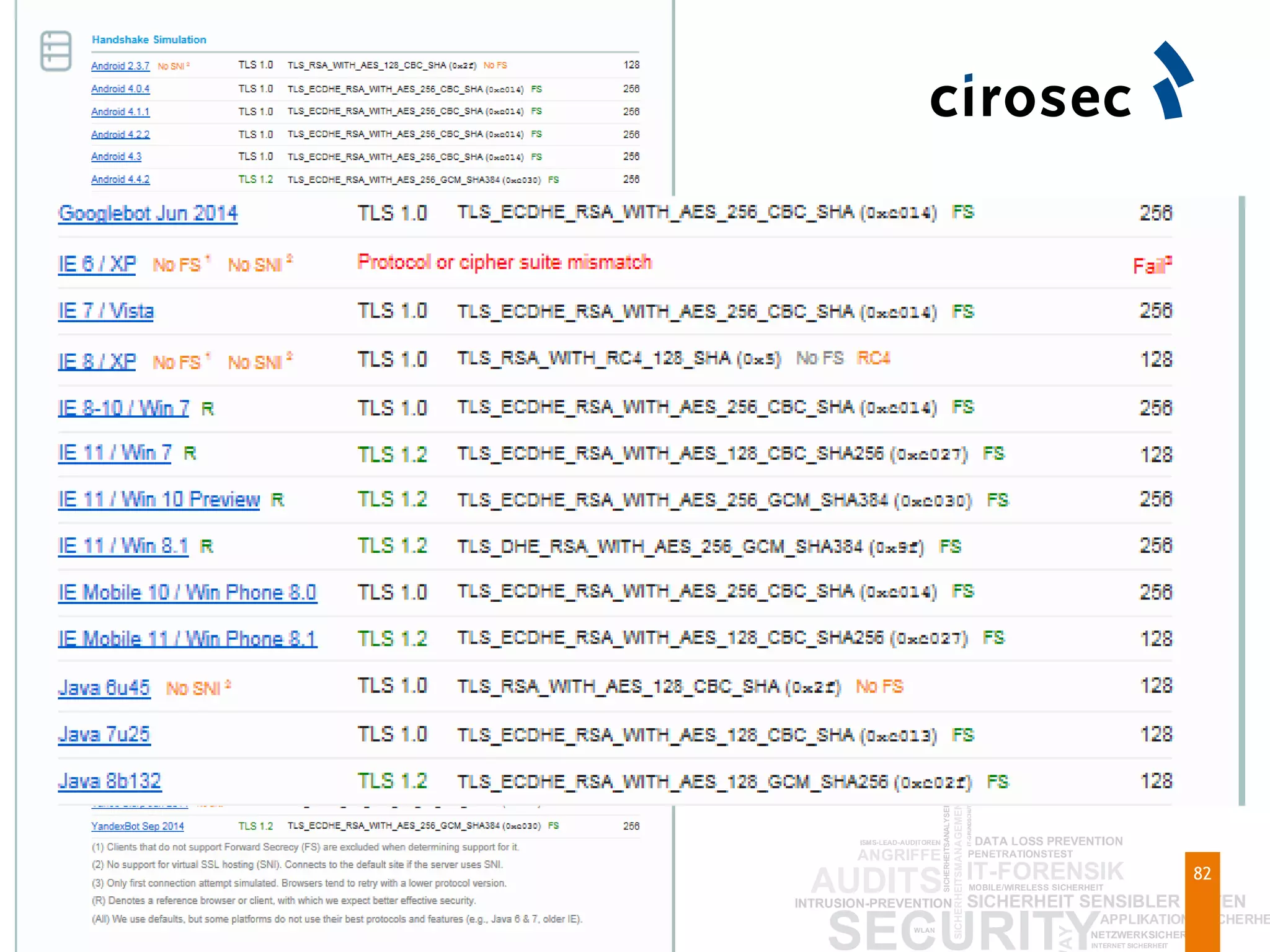This screenshot has height=952, width=1270.
Task: Click the YandexBot Sep 2014 link
Action: tap(137, 826)
